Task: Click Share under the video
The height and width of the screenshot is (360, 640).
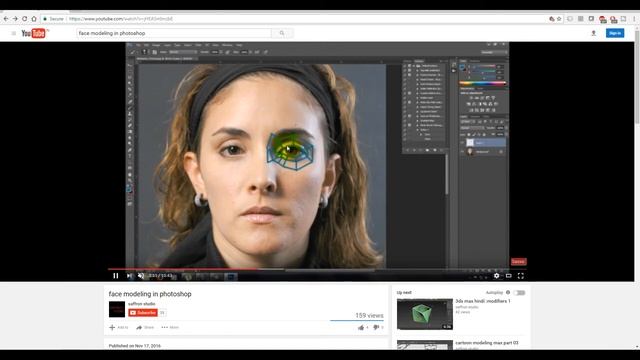Action: pos(145,327)
